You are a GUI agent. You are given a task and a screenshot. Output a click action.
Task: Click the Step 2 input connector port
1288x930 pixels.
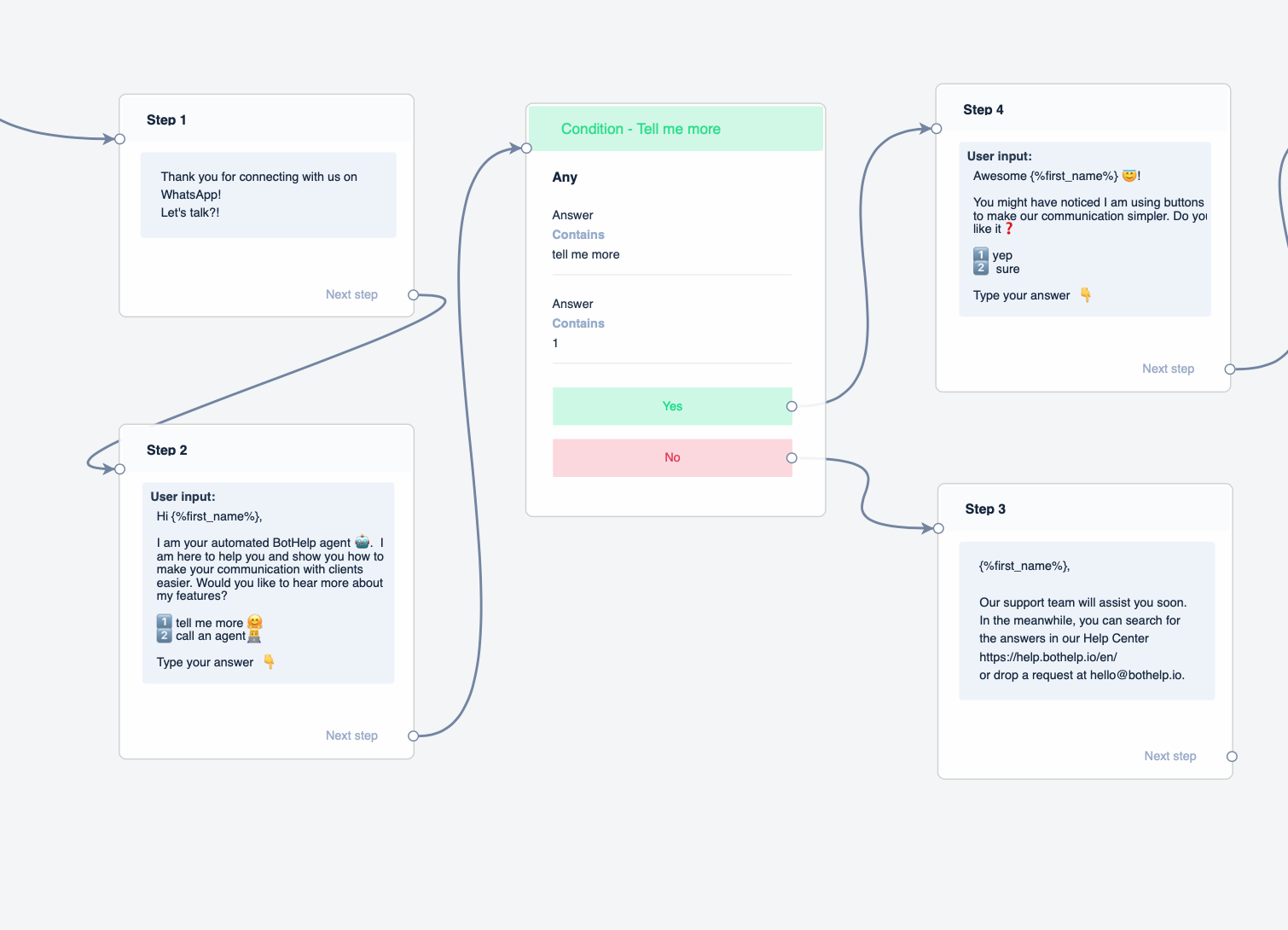click(120, 469)
